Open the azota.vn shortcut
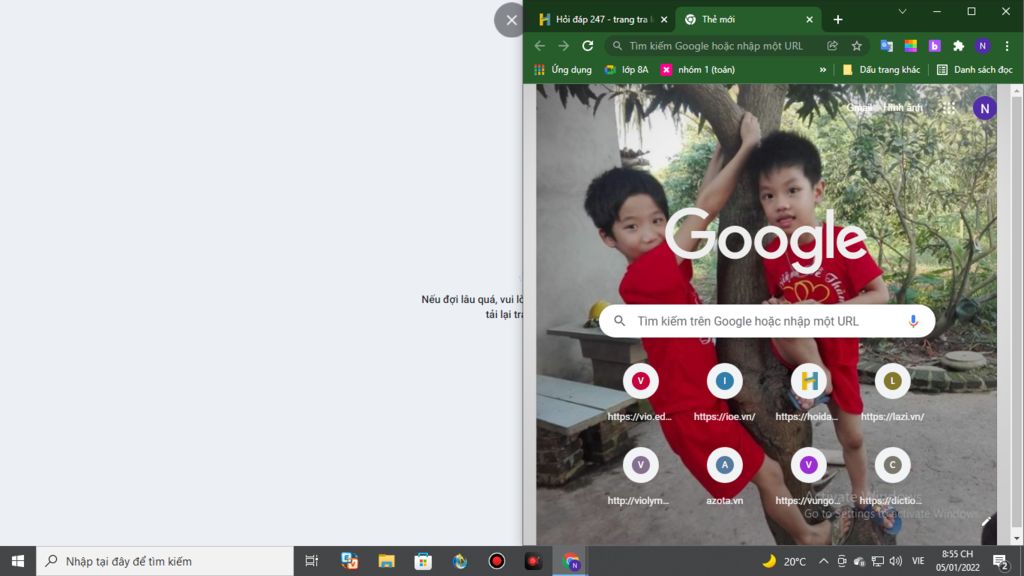The image size is (1024, 576). [x=724, y=478]
